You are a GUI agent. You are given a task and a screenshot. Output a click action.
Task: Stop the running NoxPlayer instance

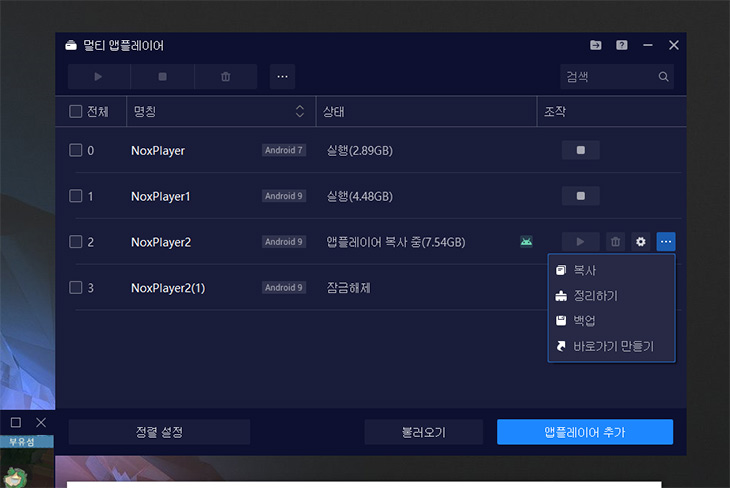coord(581,150)
